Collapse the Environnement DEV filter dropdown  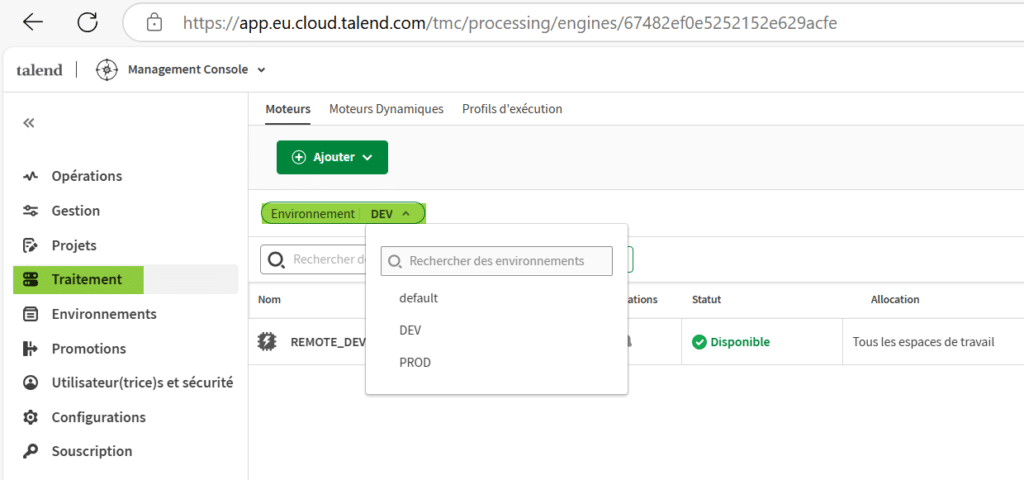[x=344, y=214]
